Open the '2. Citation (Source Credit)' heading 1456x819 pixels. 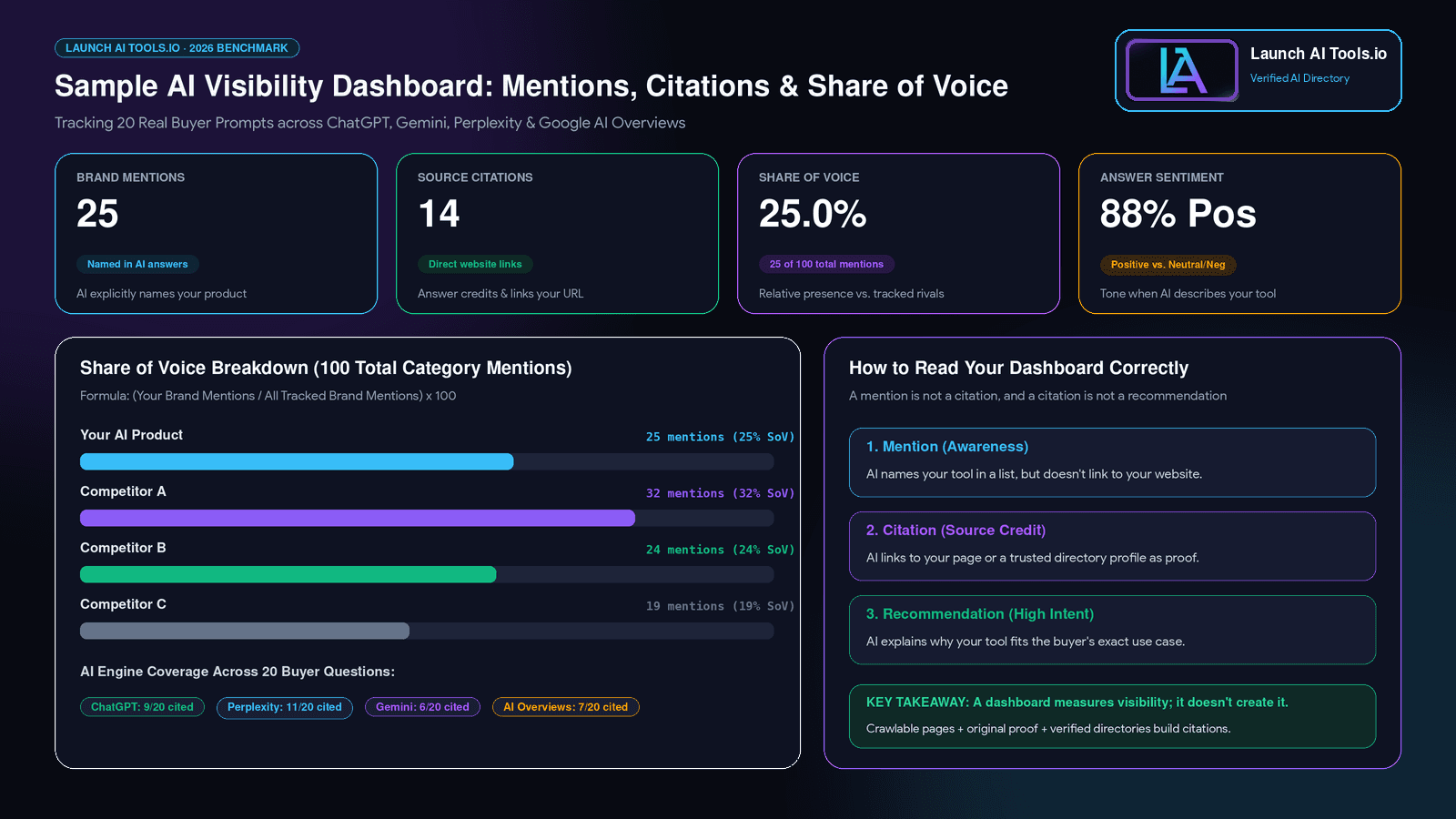pos(955,531)
